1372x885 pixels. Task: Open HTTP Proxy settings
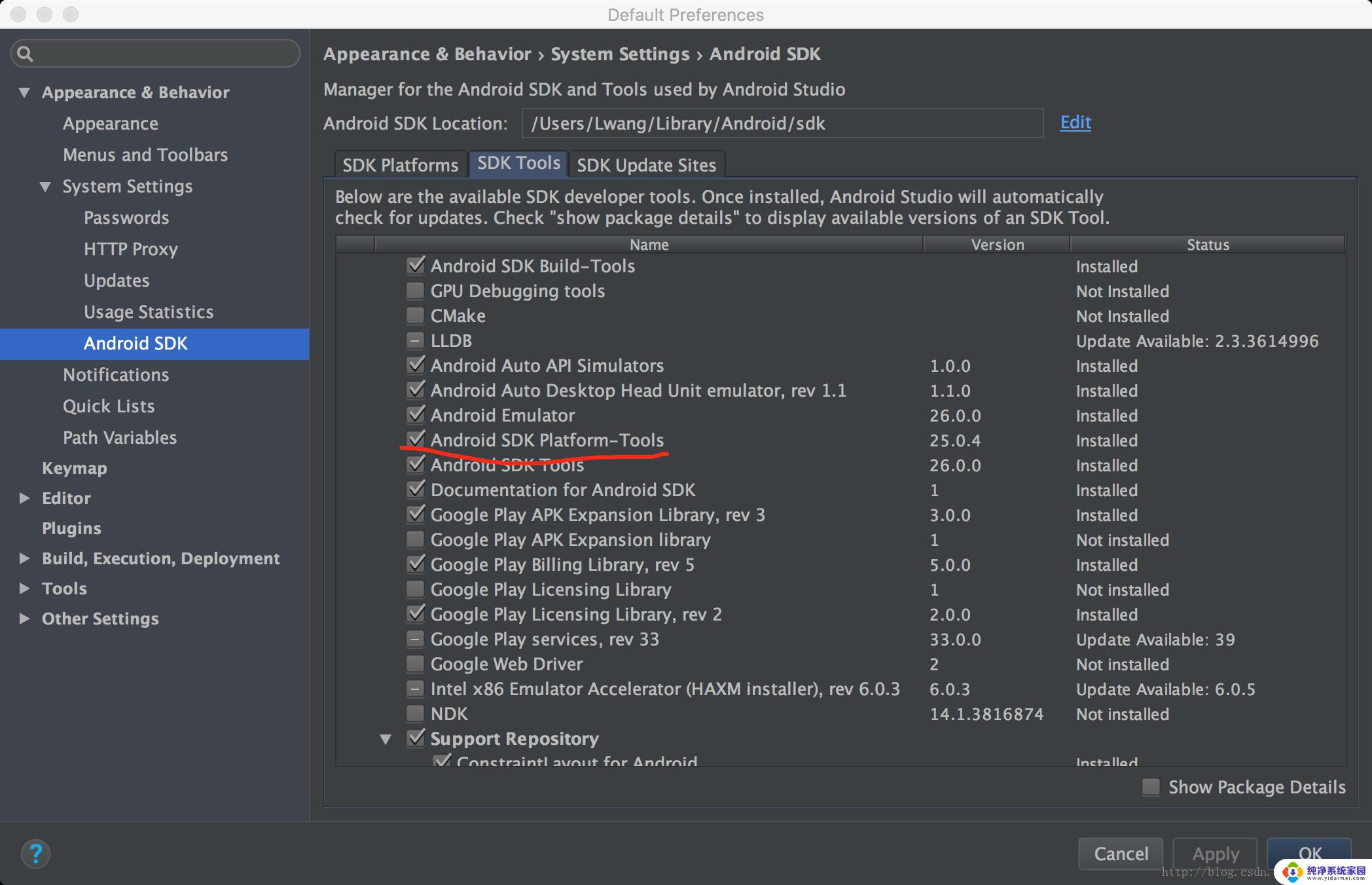coord(131,249)
